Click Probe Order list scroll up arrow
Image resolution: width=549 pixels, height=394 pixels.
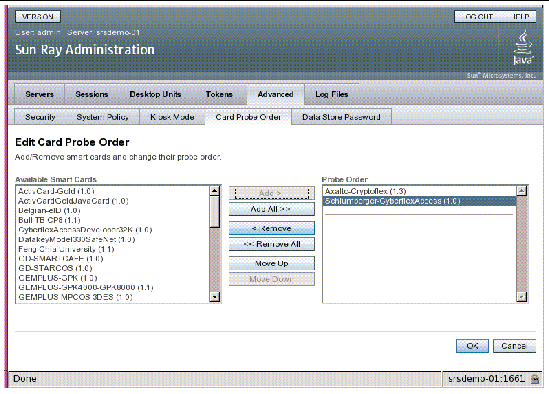[521, 191]
